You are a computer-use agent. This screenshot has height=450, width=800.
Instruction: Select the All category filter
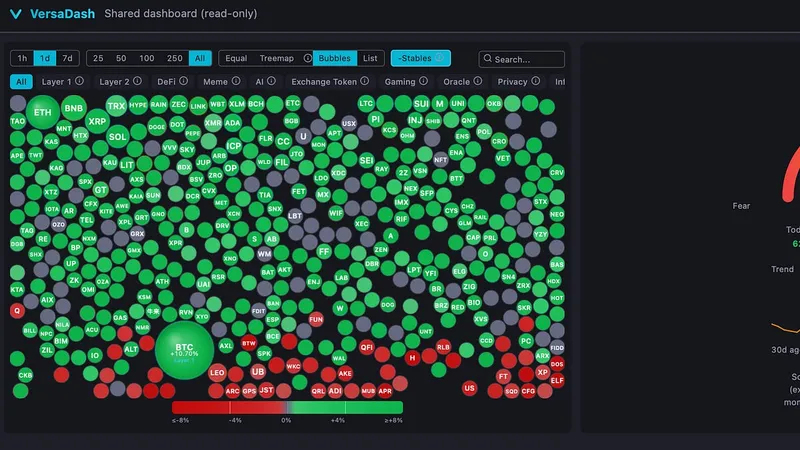pyautogui.click(x=21, y=82)
